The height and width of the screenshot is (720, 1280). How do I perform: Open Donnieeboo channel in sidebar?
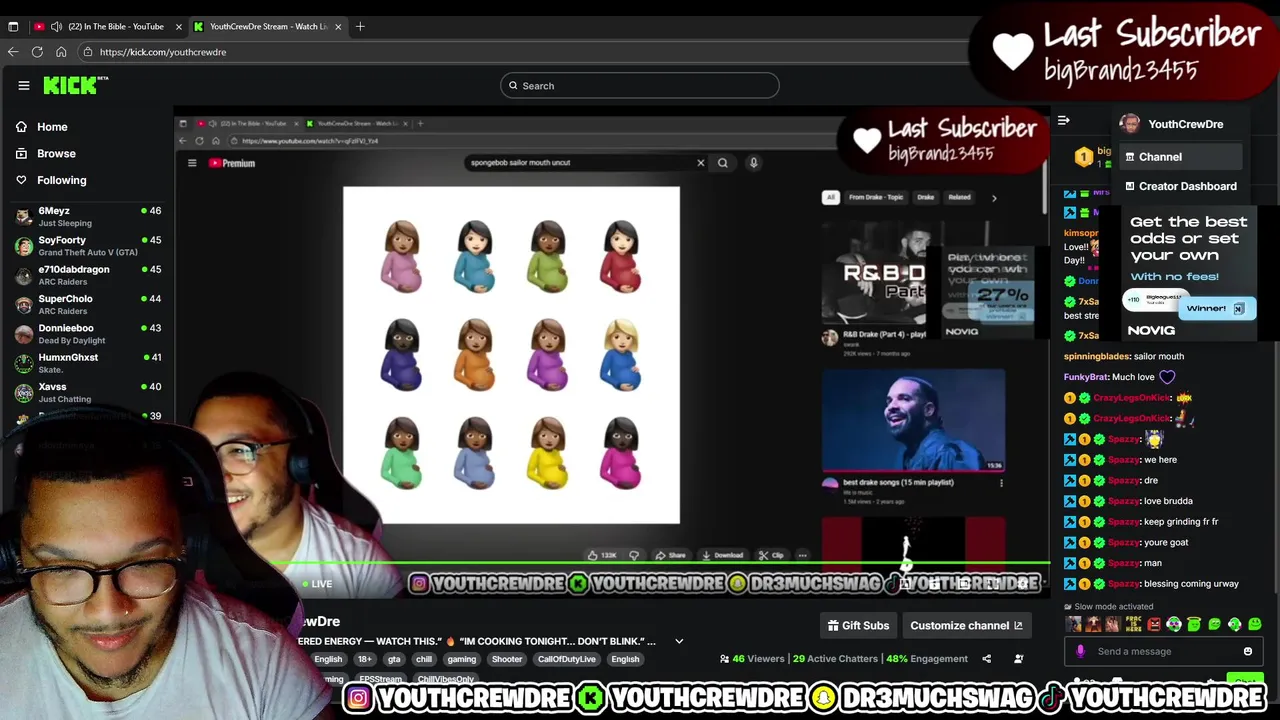point(87,334)
